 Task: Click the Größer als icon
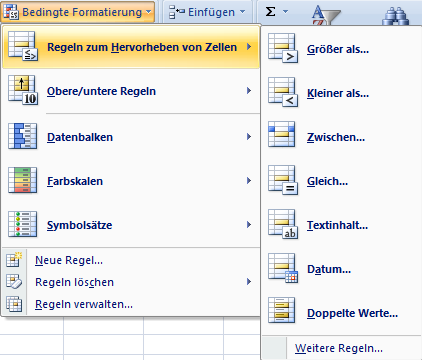[x=283, y=48]
